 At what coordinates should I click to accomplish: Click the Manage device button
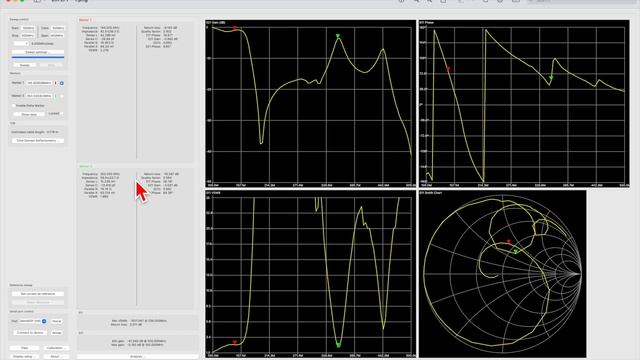click(56, 333)
